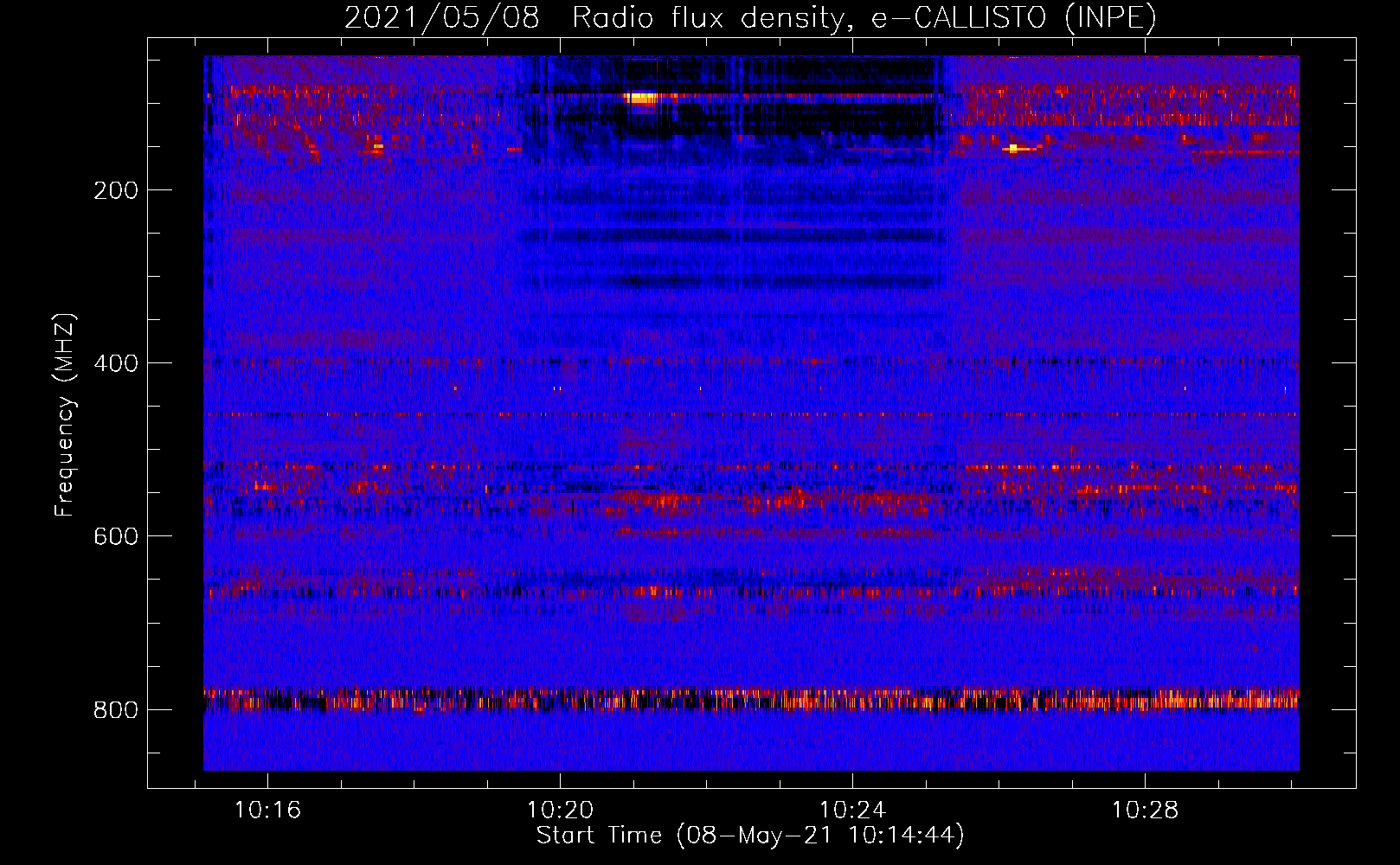1400x865 pixels.
Task: Click the 400 frequency tick label
Action: click(x=116, y=363)
